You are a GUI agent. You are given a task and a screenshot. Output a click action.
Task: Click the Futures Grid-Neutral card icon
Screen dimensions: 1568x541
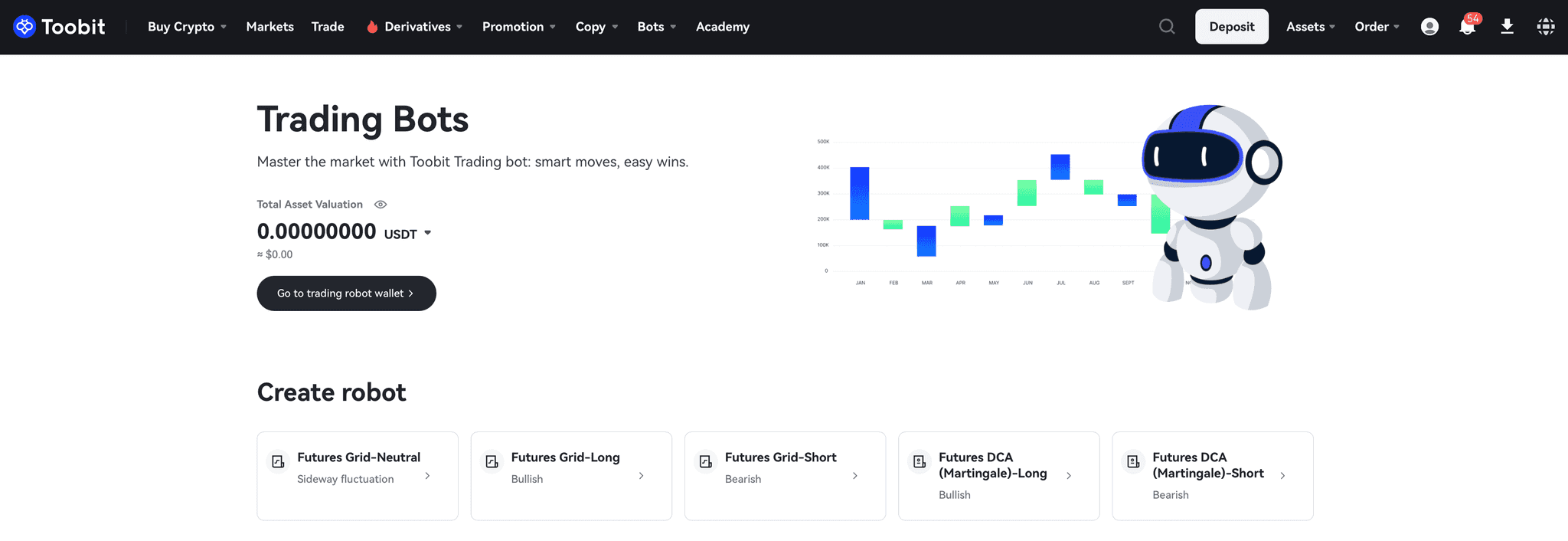point(279,461)
